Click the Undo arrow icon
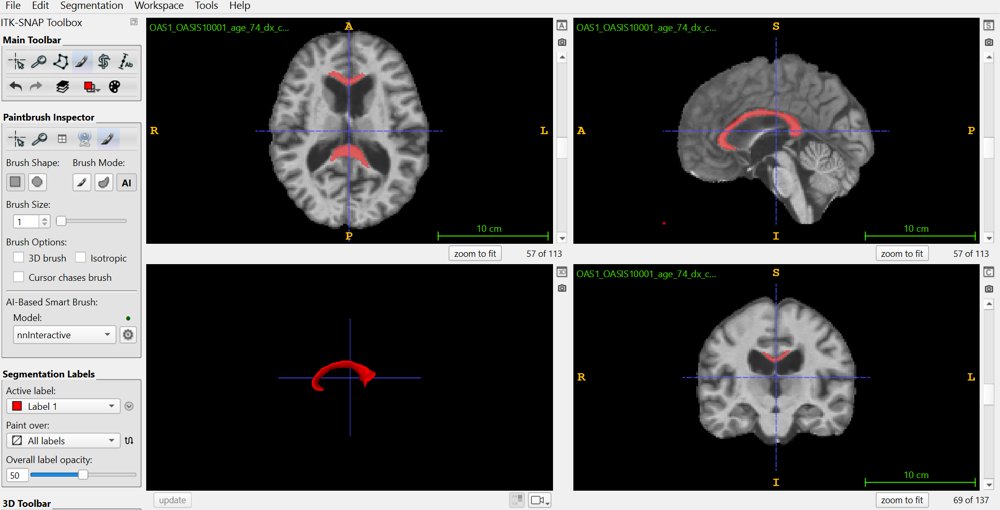This screenshot has height=510, width=1000. pyautogui.click(x=16, y=86)
